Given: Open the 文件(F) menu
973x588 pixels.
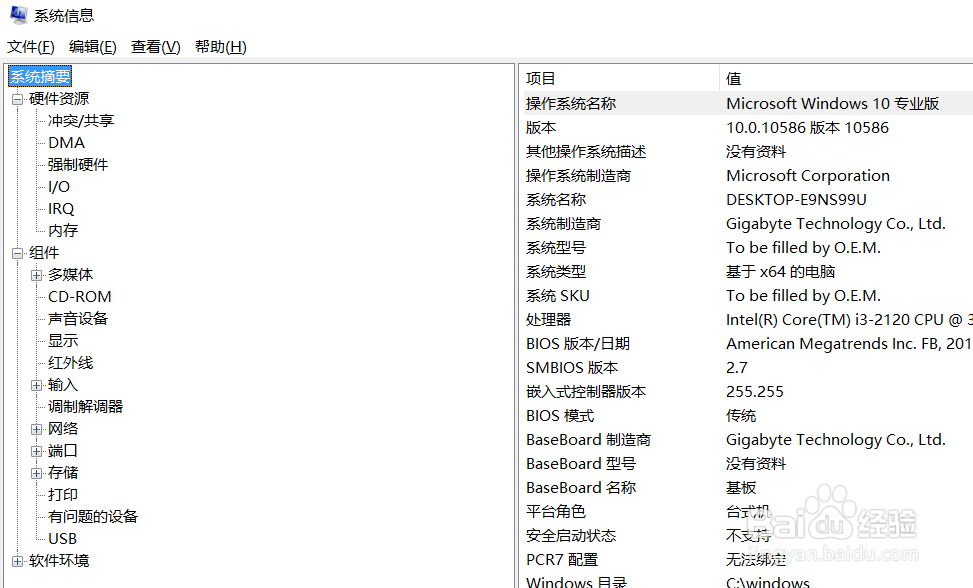Looking at the screenshot, I should [x=29, y=46].
